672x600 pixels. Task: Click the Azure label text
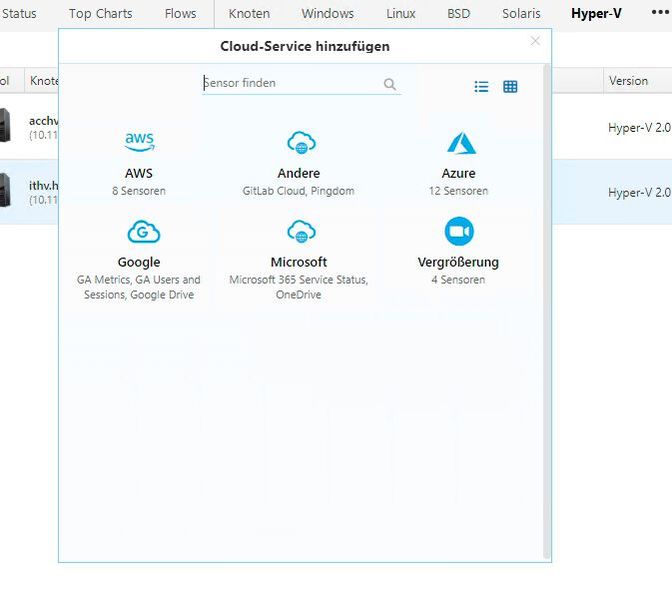459,173
